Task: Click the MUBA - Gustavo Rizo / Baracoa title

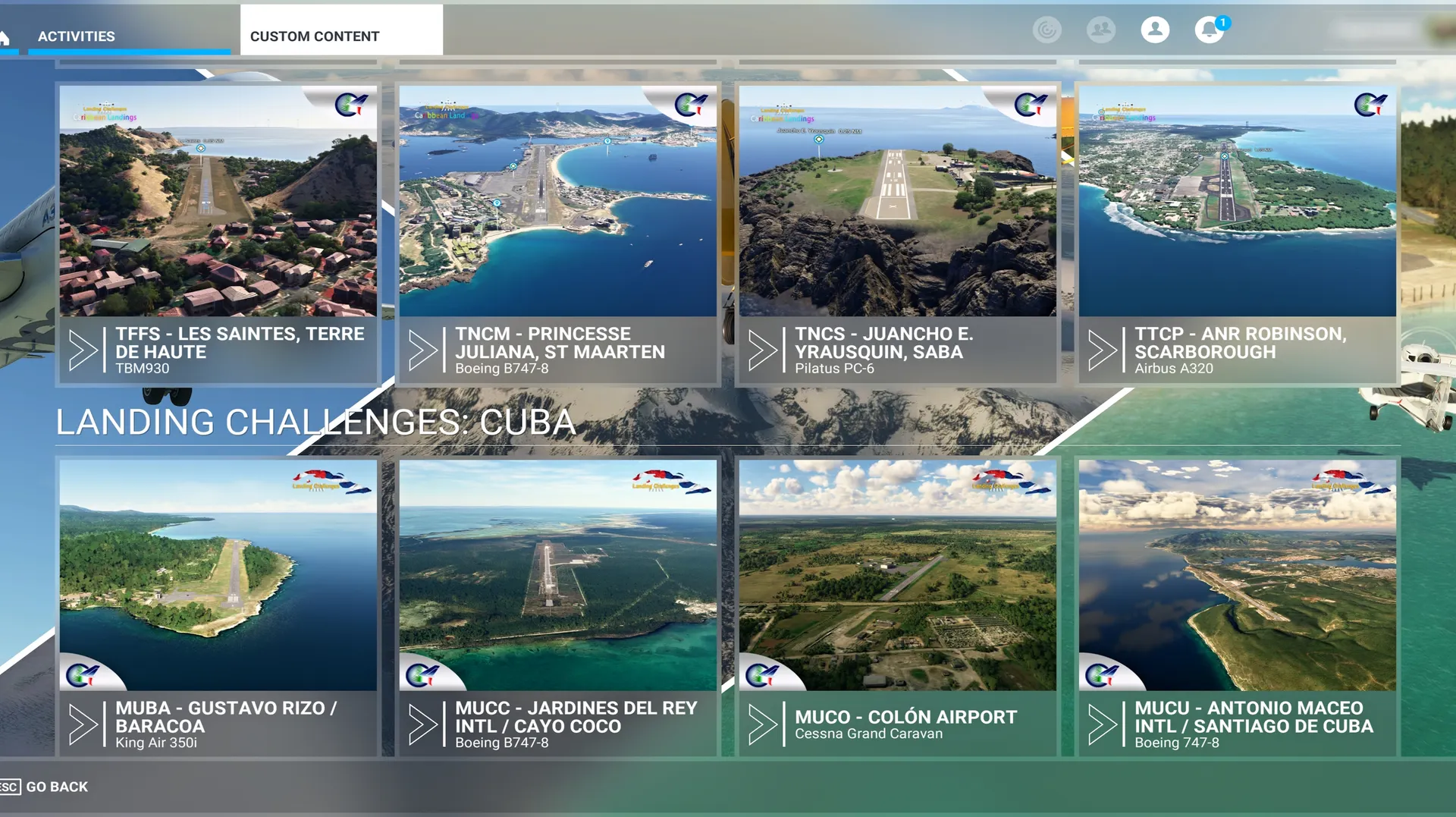Action: [x=226, y=717]
